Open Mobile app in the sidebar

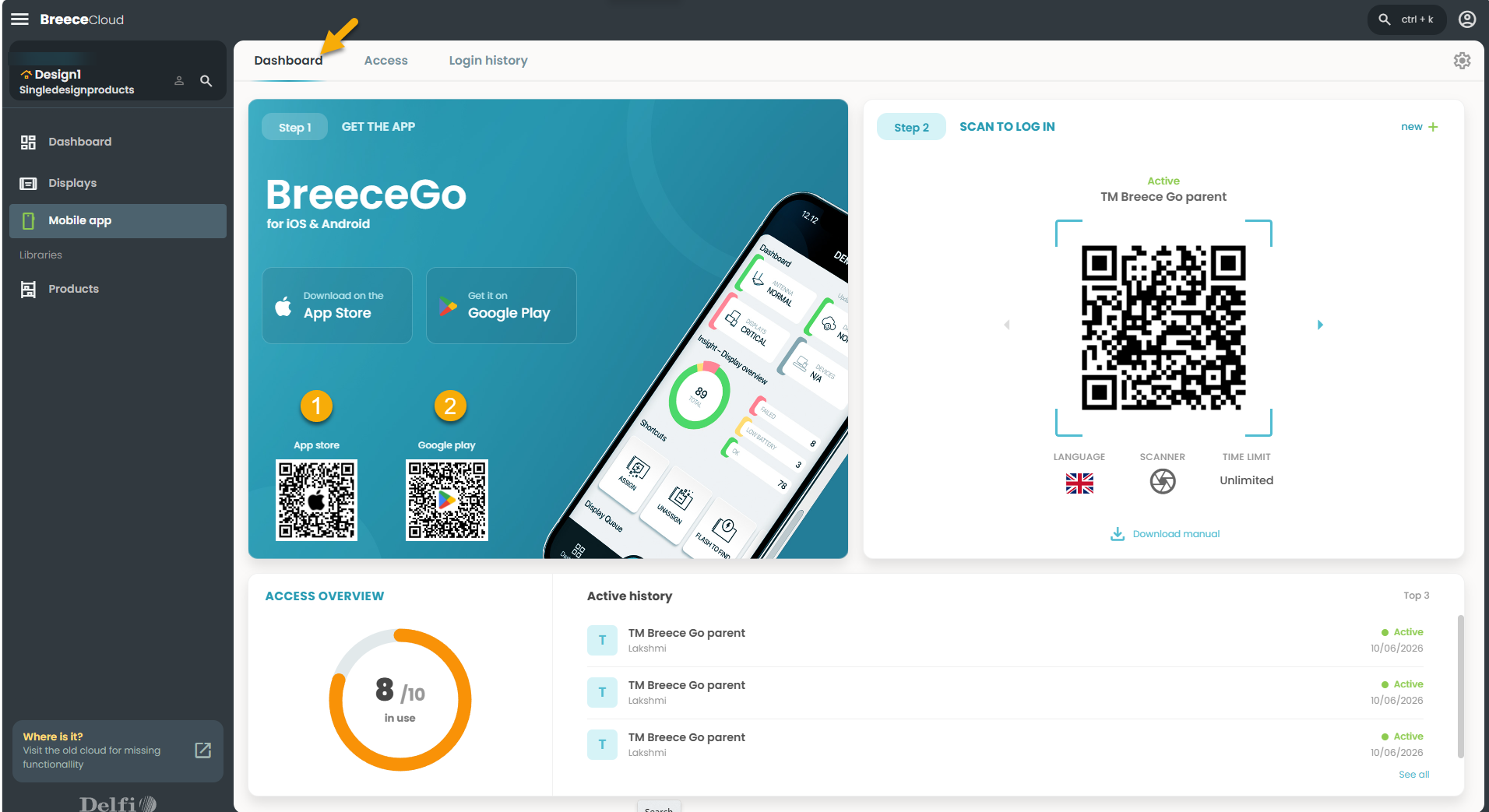coord(118,220)
